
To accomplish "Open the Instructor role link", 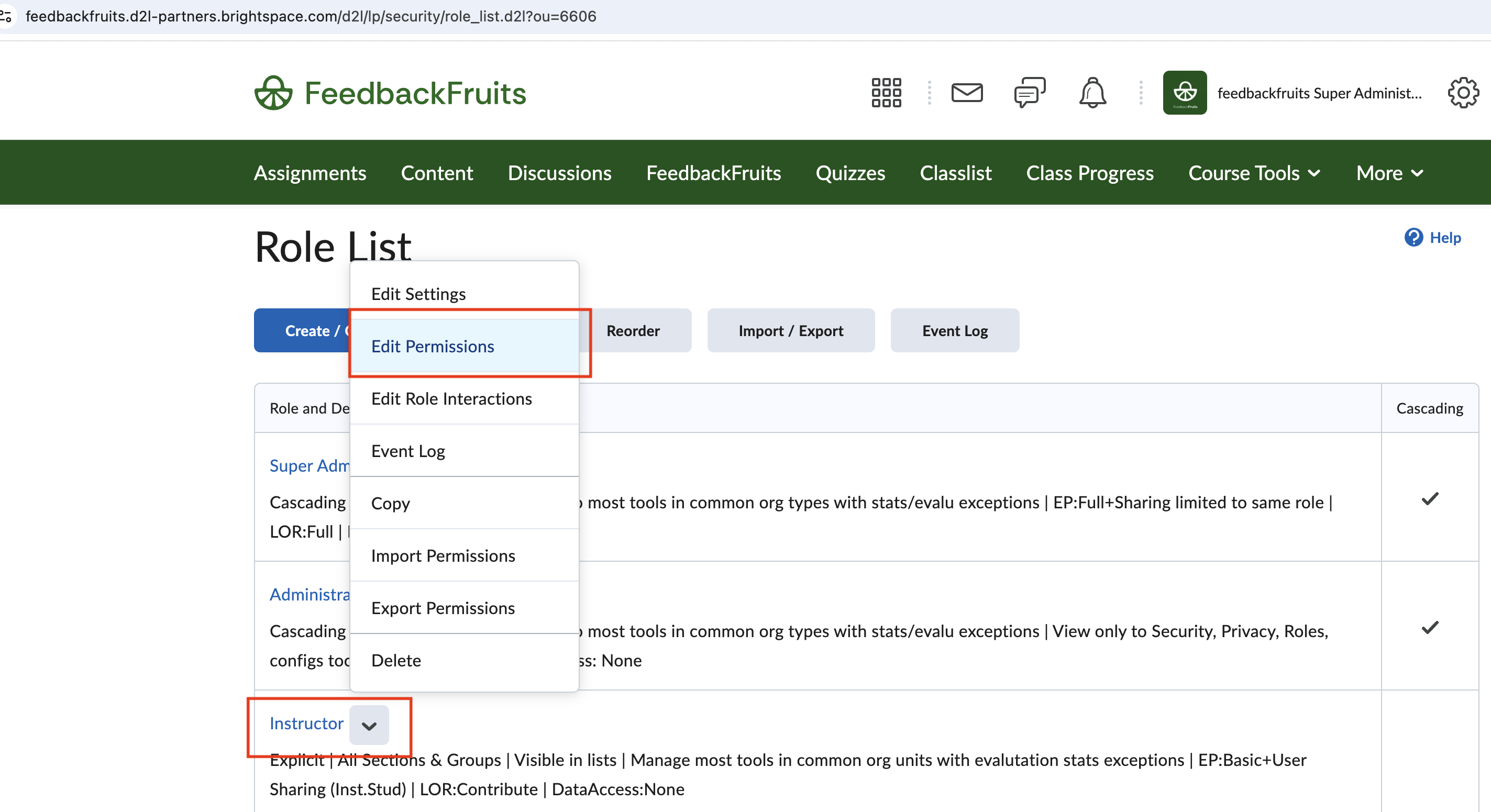I will 306,723.
